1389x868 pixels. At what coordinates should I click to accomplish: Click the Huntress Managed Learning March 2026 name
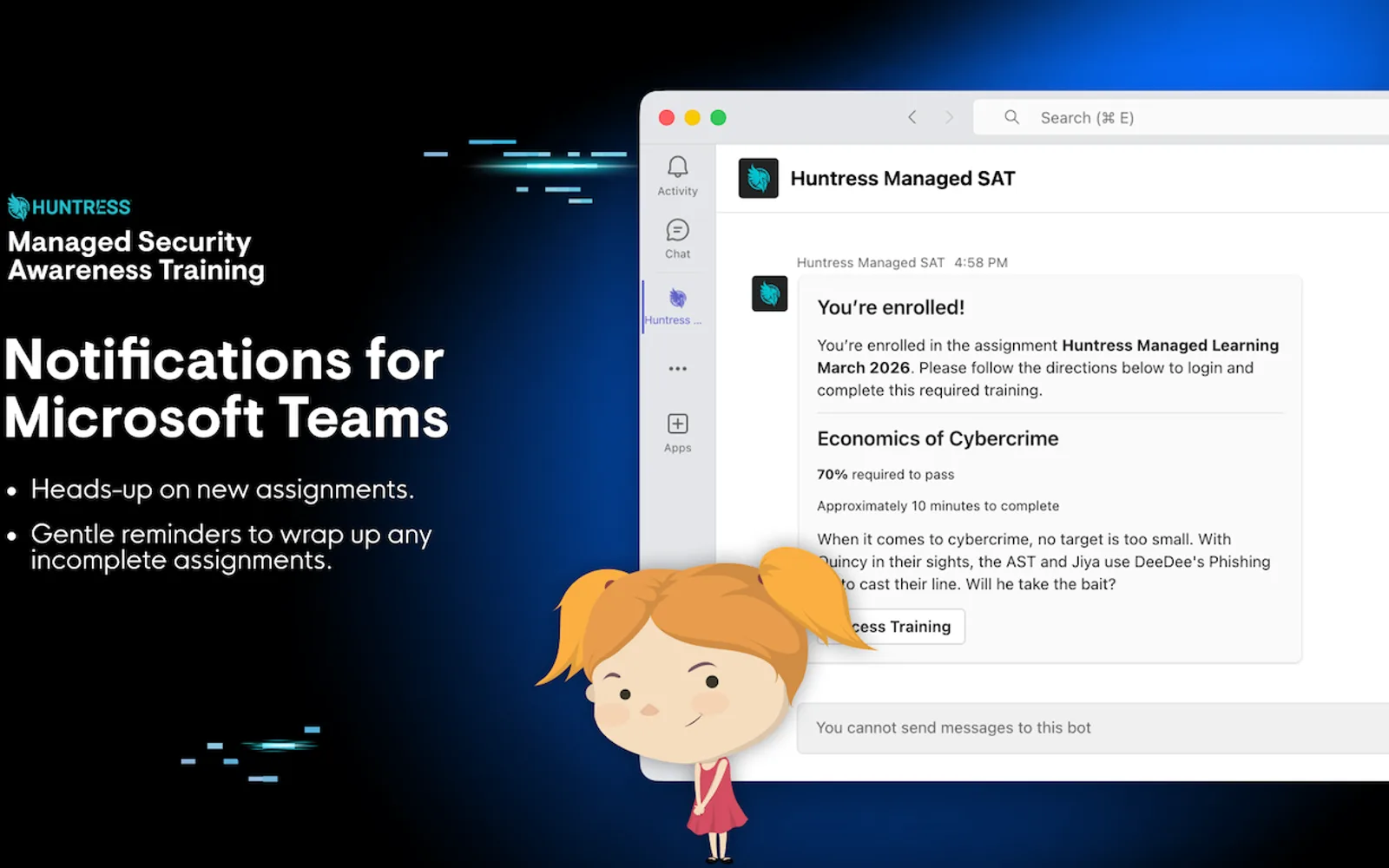click(x=1048, y=356)
